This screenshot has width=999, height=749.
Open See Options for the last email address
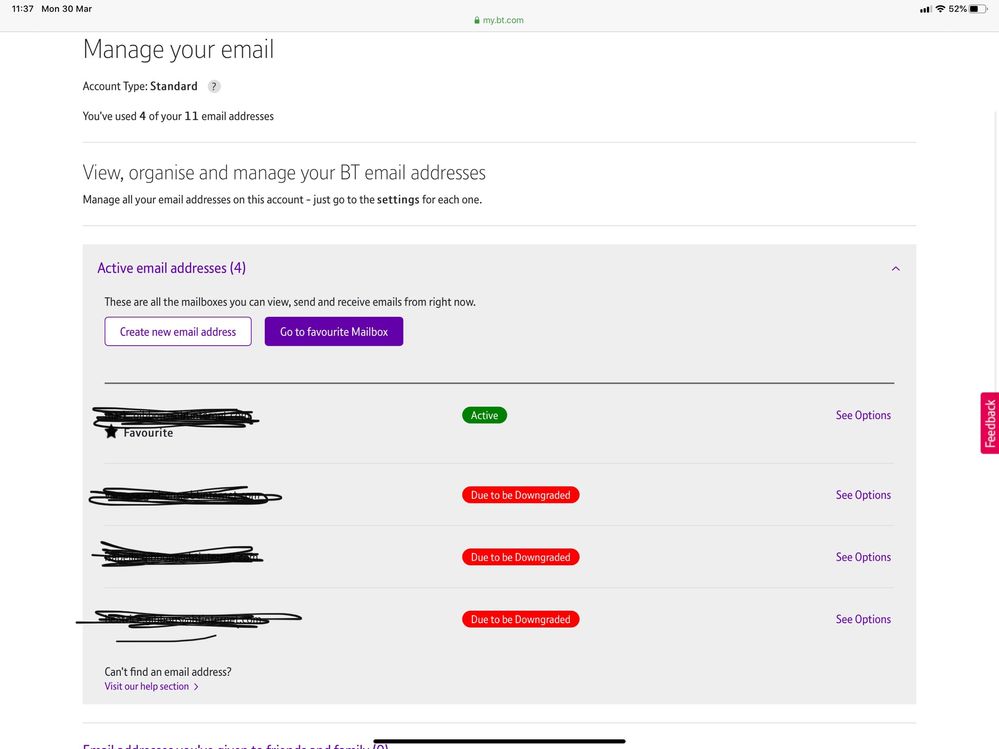(863, 619)
